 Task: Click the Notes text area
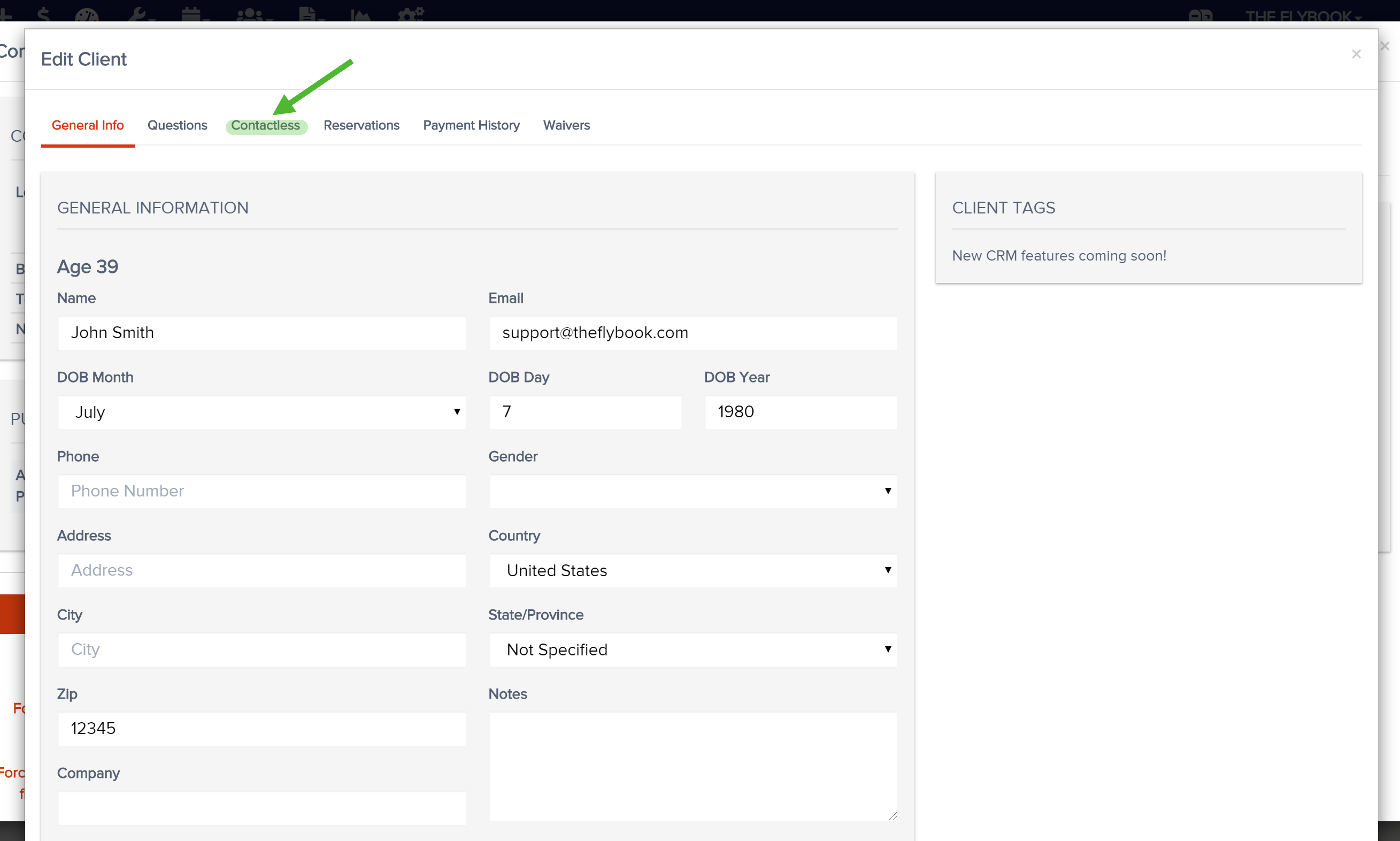click(693, 766)
